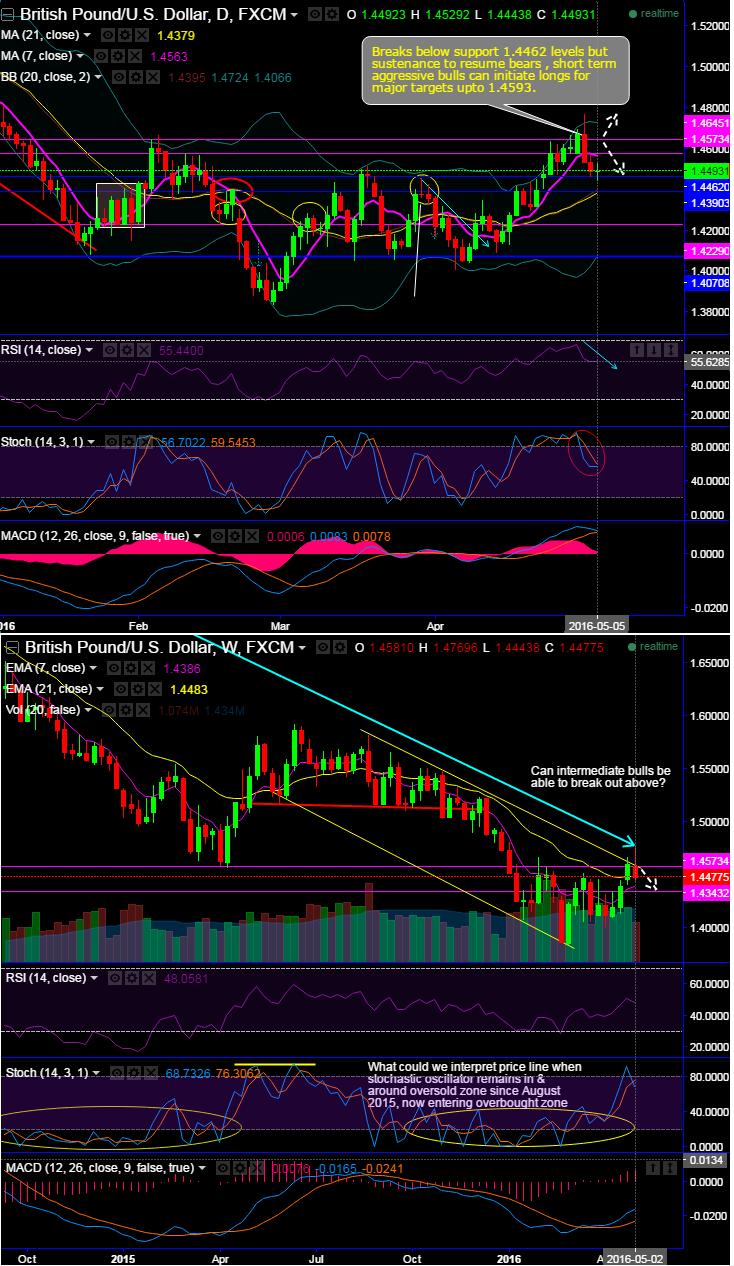Expand weekly MACD (12, 26, close, 9) dropdown arrow
This screenshot has height=1266, width=734.
pyautogui.click(x=202, y=1168)
